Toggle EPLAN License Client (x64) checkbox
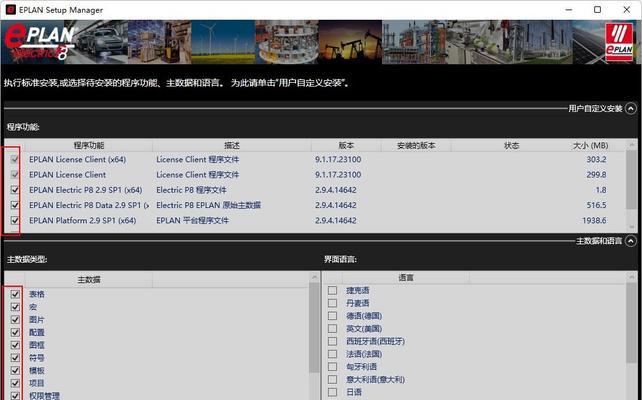Viewport: 642px width, 400px height. click(15, 160)
